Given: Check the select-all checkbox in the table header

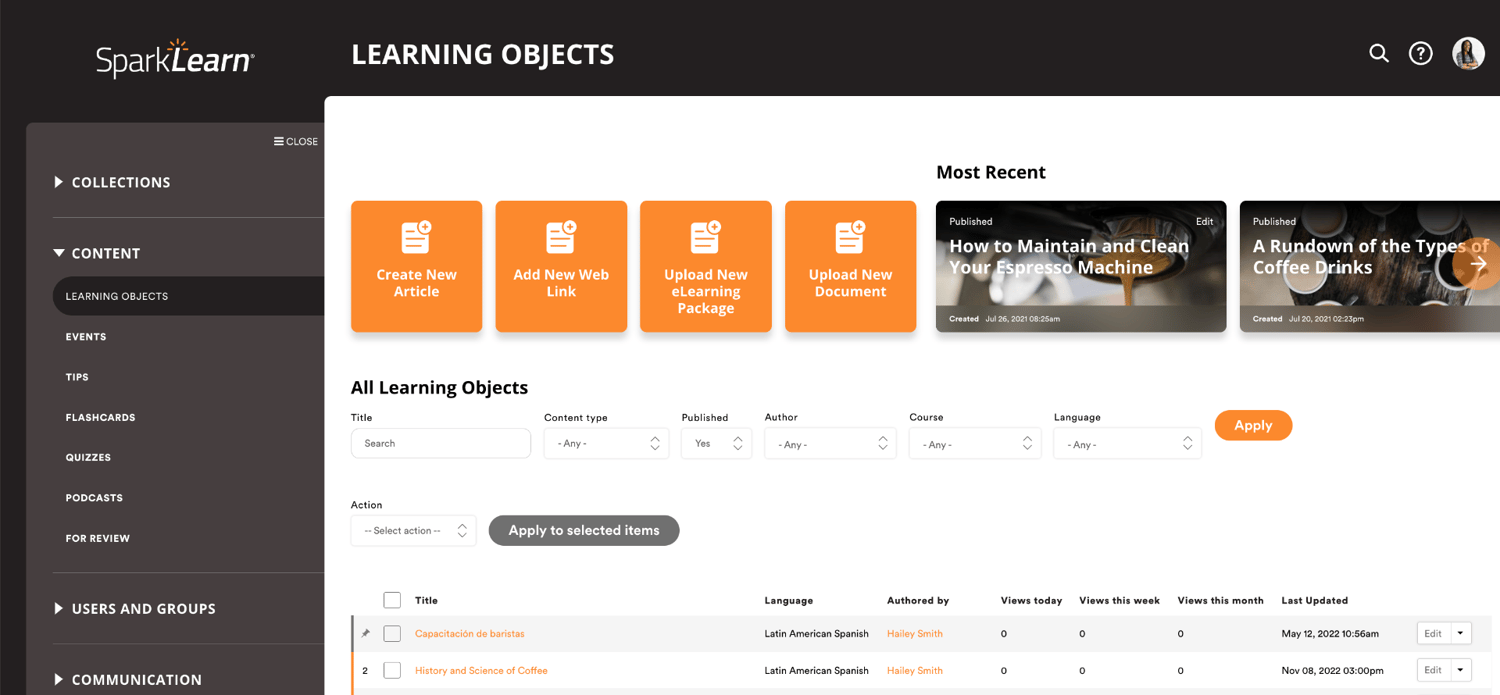Looking at the screenshot, I should coord(392,599).
